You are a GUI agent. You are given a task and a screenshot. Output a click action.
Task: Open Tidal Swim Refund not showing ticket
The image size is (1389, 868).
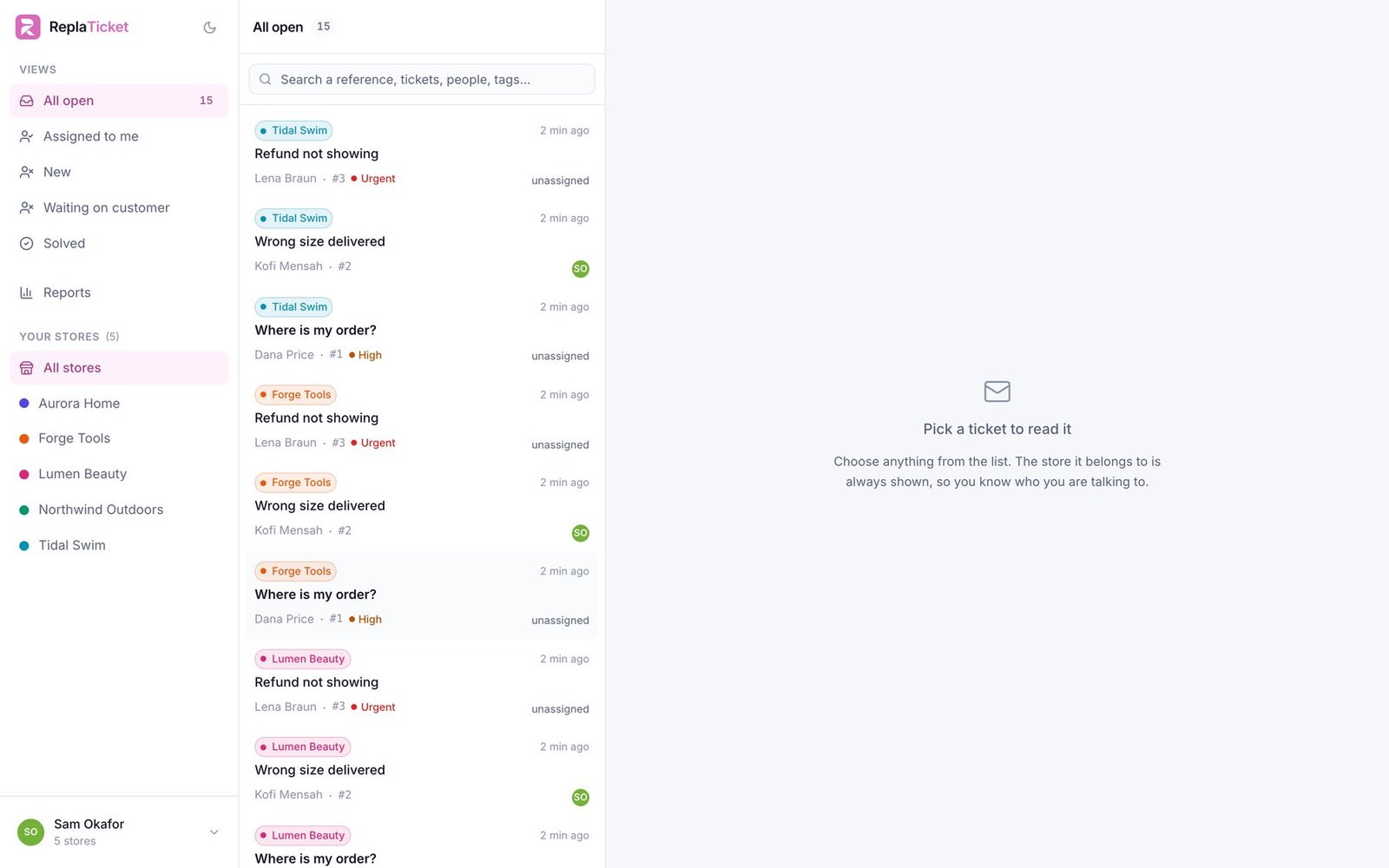click(x=422, y=155)
